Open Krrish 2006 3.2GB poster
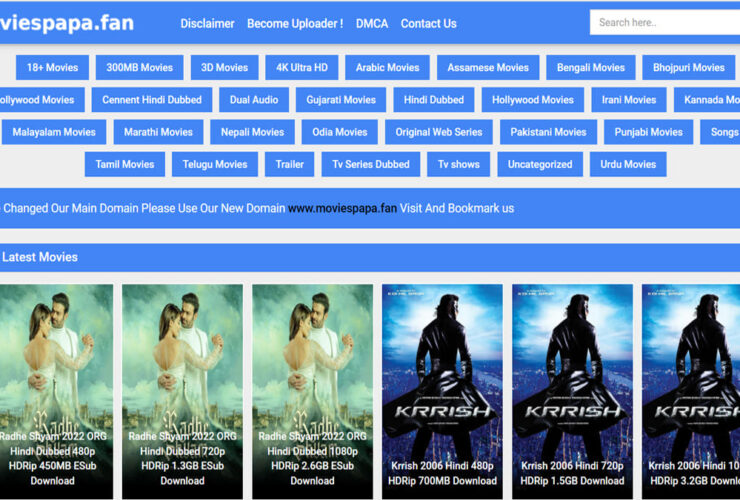 point(691,391)
